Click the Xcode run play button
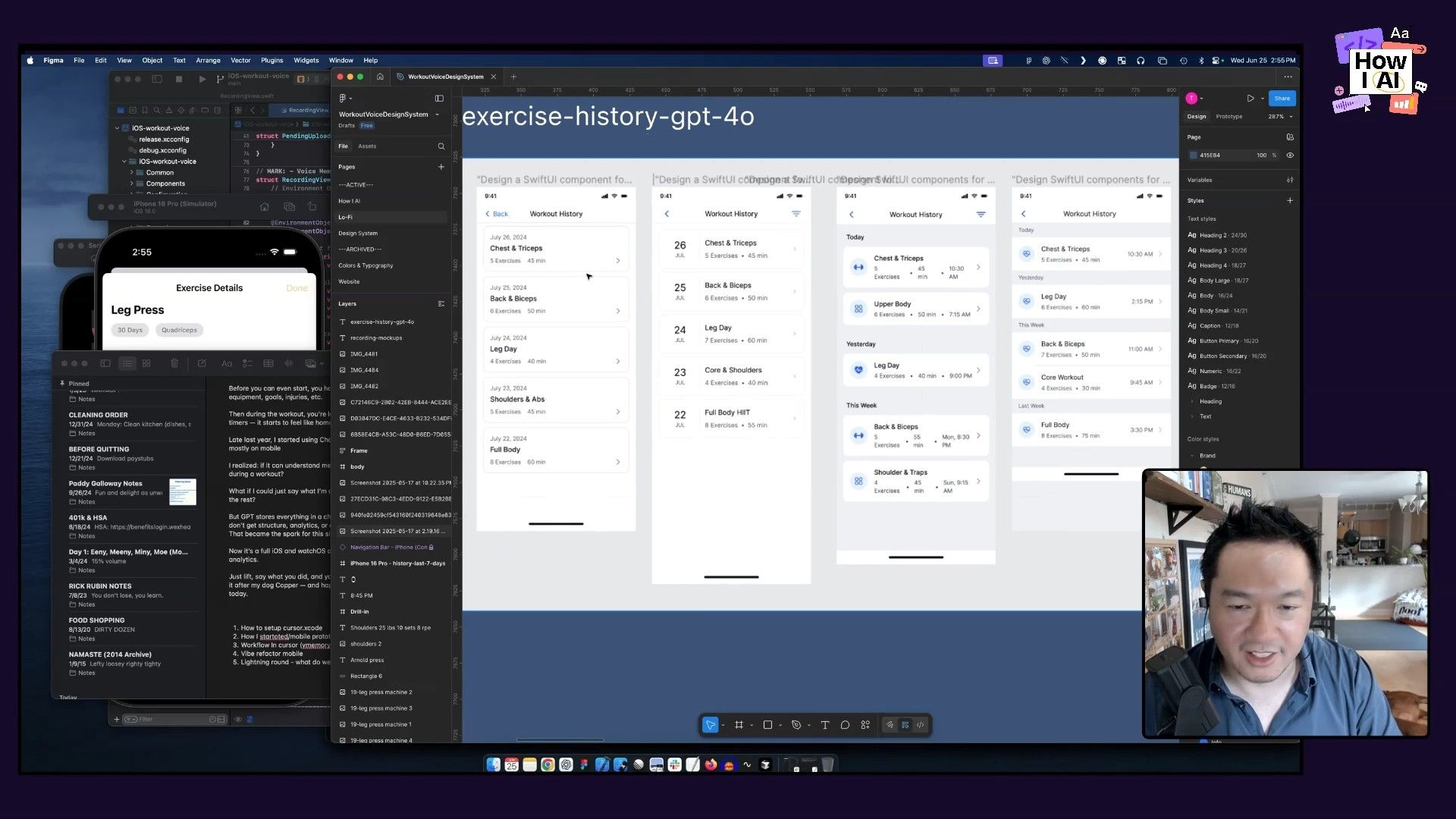The image size is (1456, 819). 202,79
